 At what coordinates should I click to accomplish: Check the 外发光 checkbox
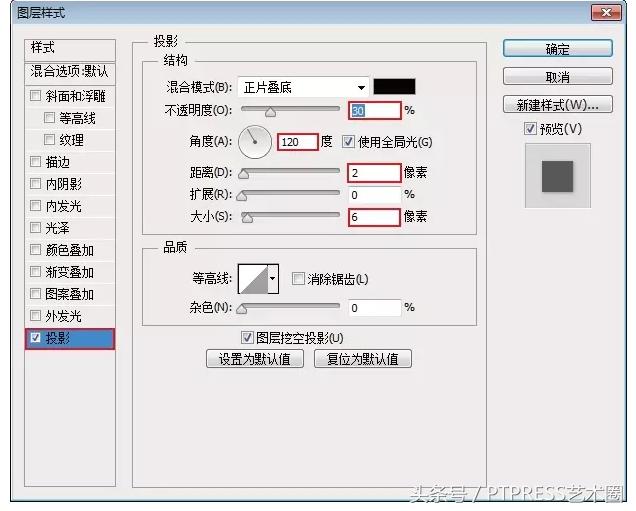tap(35, 315)
